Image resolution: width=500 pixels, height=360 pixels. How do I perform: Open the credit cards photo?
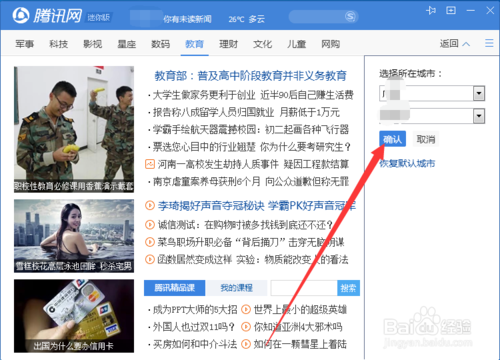coord(74,316)
